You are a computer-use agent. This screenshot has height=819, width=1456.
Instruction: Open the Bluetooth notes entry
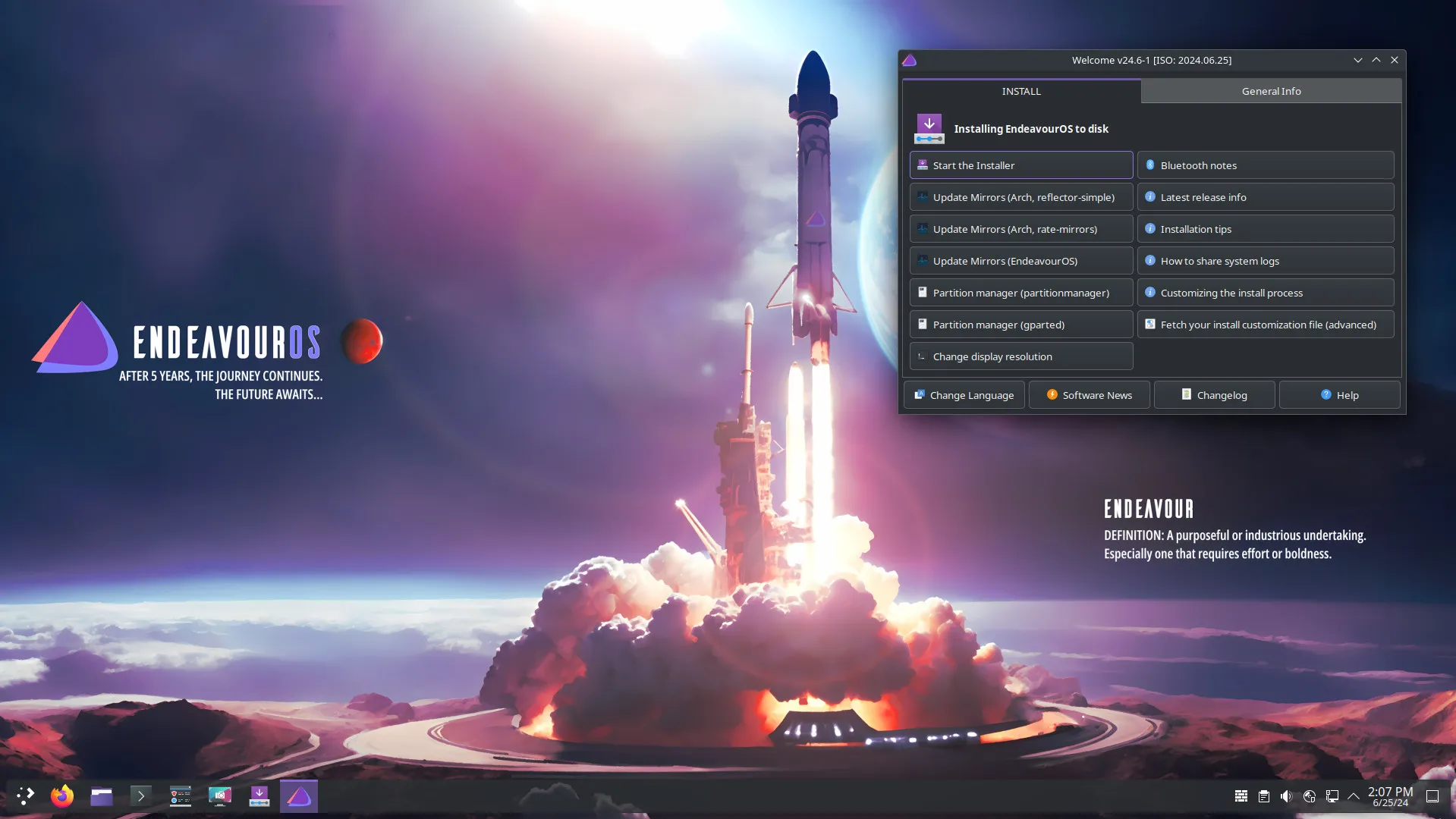point(1265,165)
